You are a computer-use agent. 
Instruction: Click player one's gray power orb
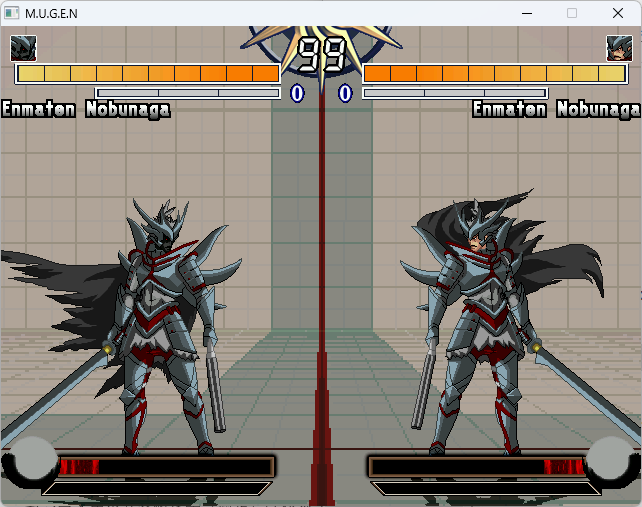[34, 459]
